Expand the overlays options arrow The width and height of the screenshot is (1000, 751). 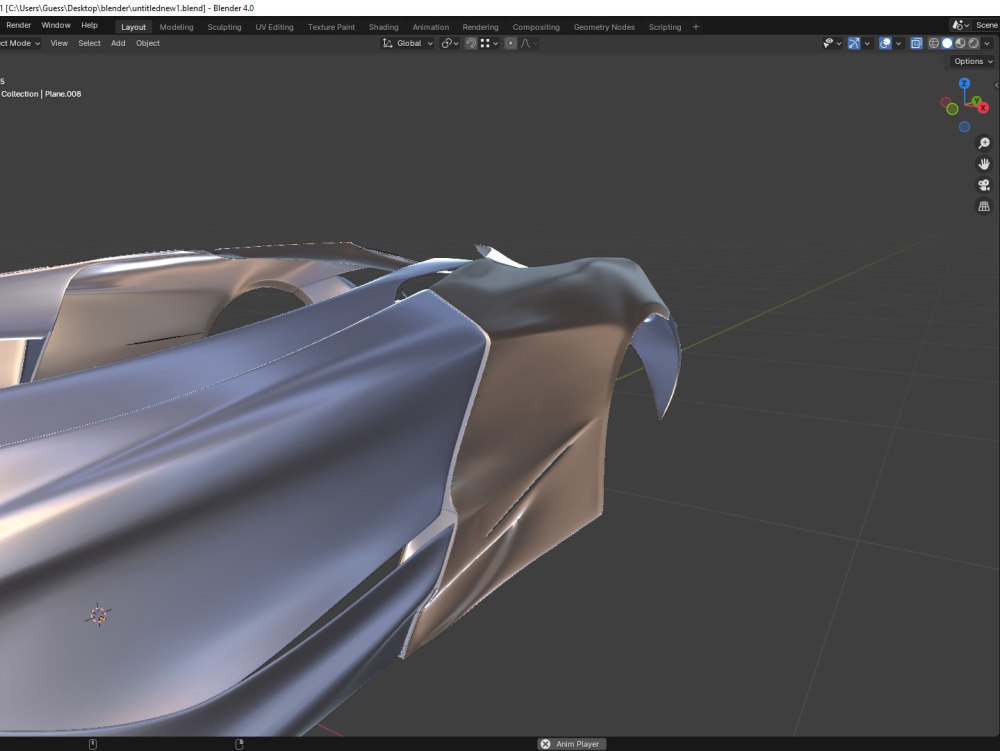[899, 43]
